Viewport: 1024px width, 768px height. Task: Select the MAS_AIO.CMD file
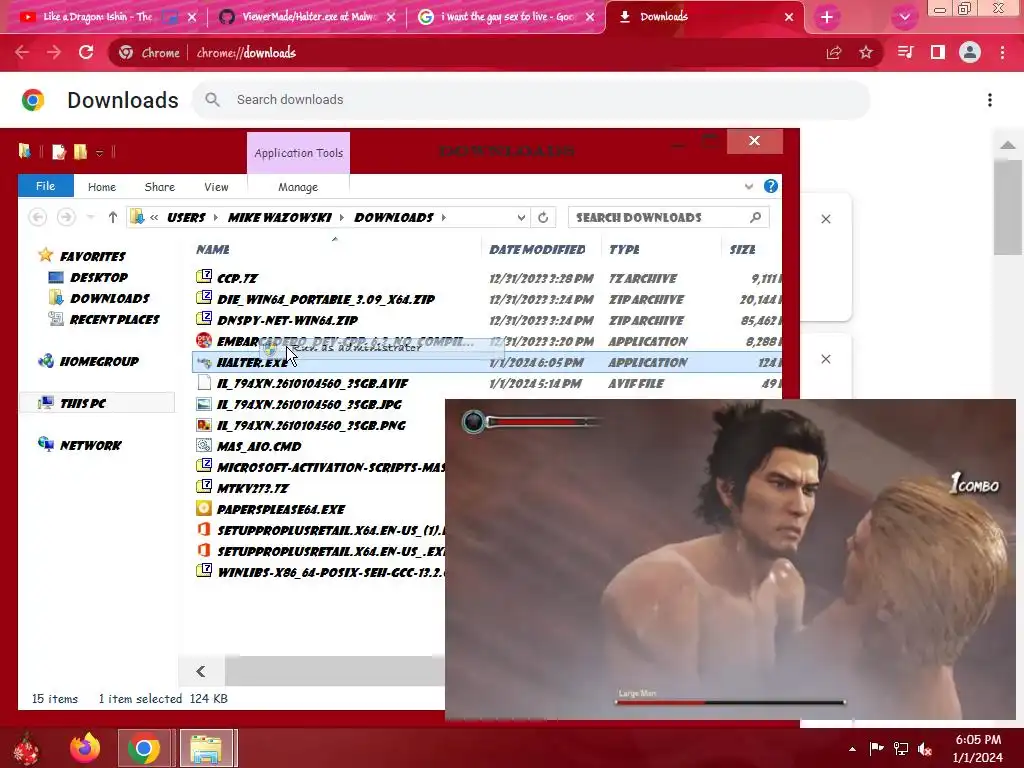point(259,446)
